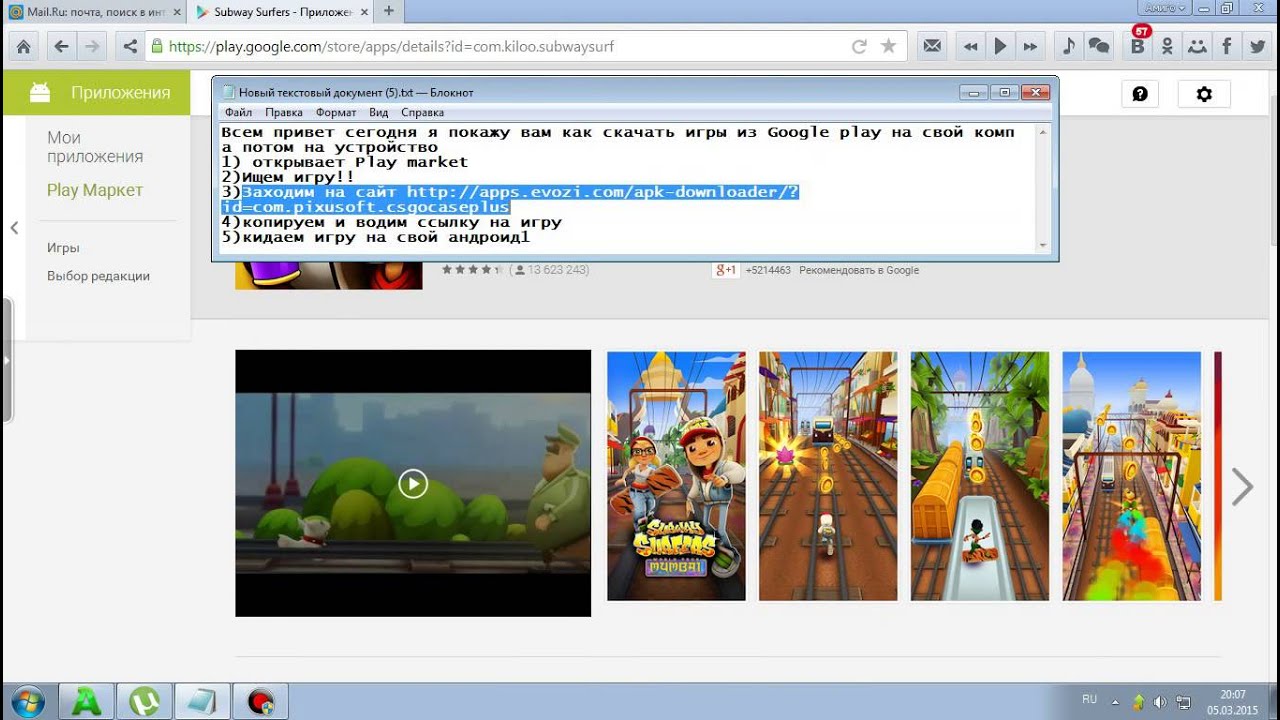Screen dimensions: 1280x720
Task: Click the Google Play help question icon
Action: 1140,94
